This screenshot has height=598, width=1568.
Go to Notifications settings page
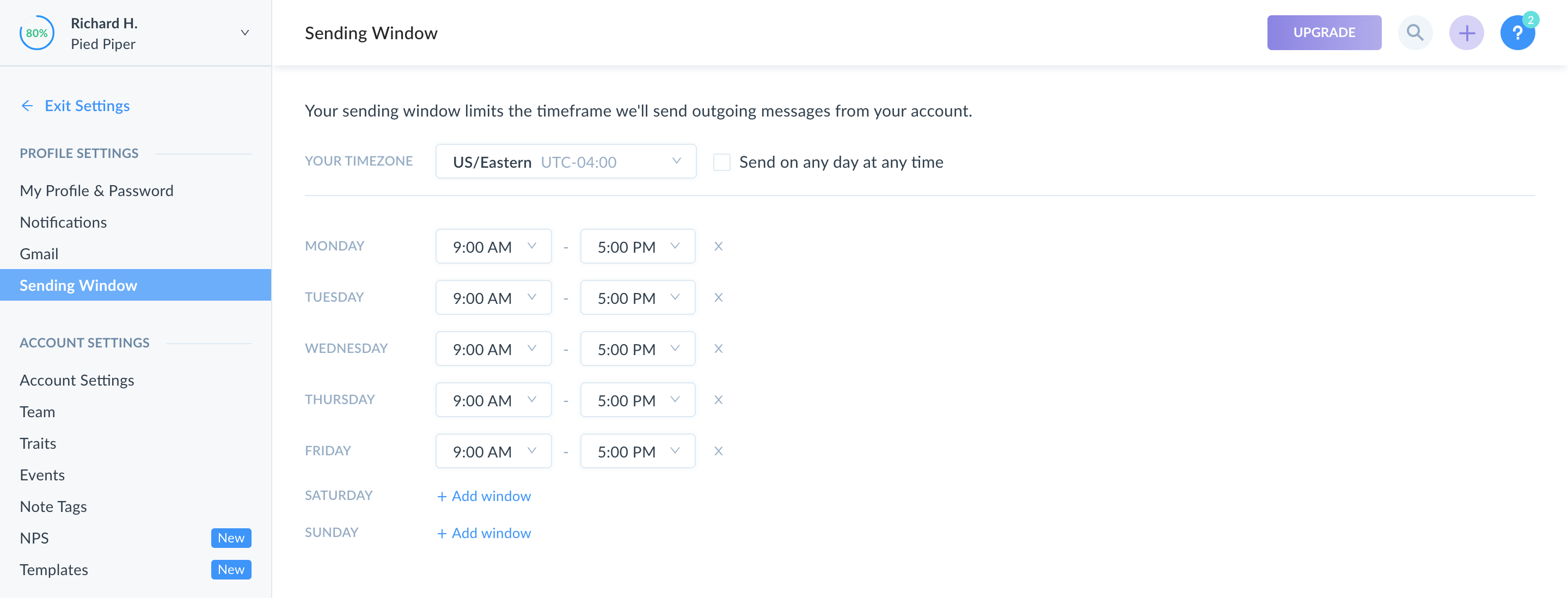pos(63,222)
